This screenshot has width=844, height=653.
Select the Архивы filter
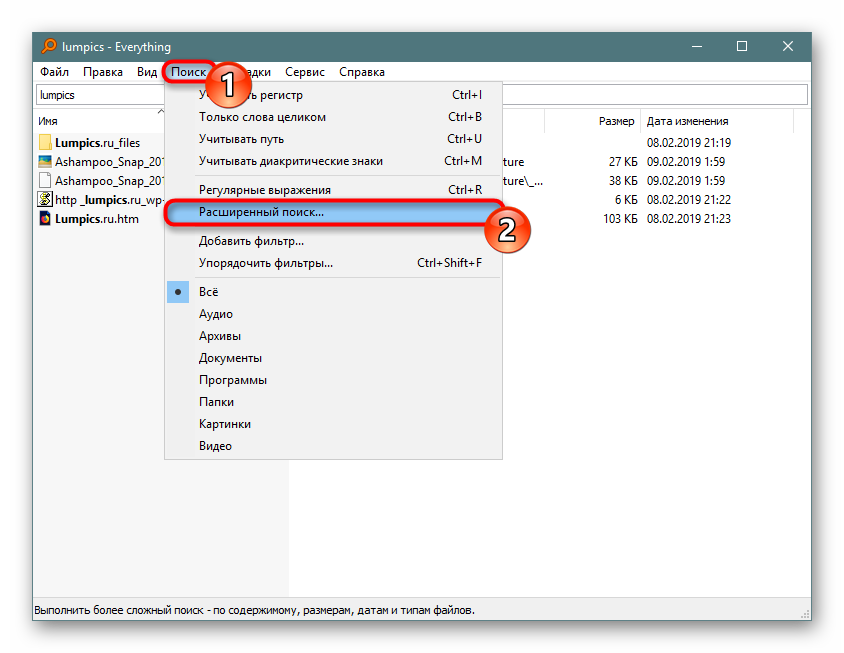click(333, 336)
